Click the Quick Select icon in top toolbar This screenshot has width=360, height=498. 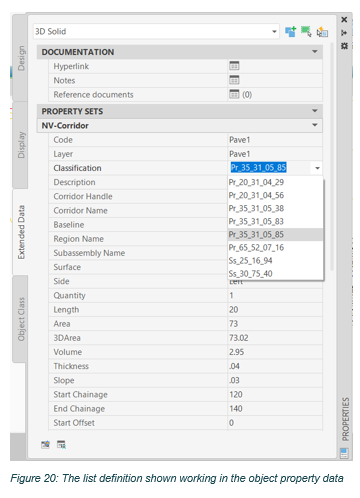pyautogui.click(x=322, y=32)
